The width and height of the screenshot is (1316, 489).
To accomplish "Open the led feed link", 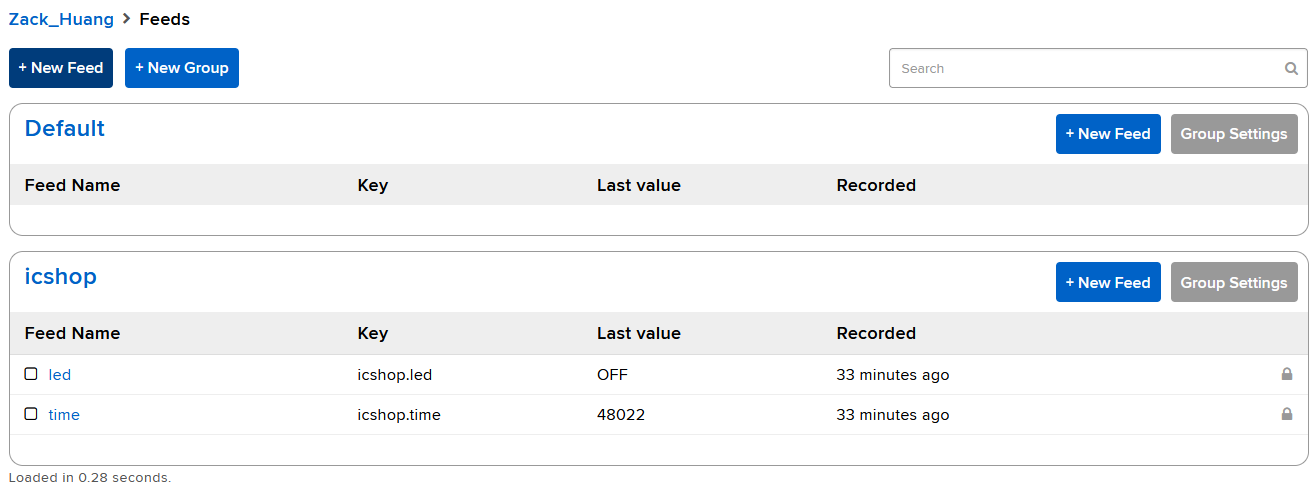I will pos(60,375).
